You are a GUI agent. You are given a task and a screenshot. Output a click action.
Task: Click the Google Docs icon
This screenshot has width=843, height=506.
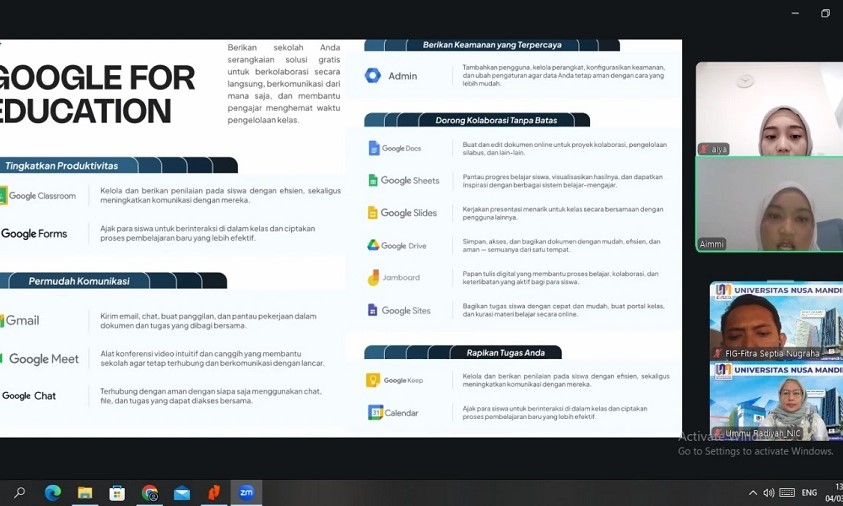coord(374,148)
